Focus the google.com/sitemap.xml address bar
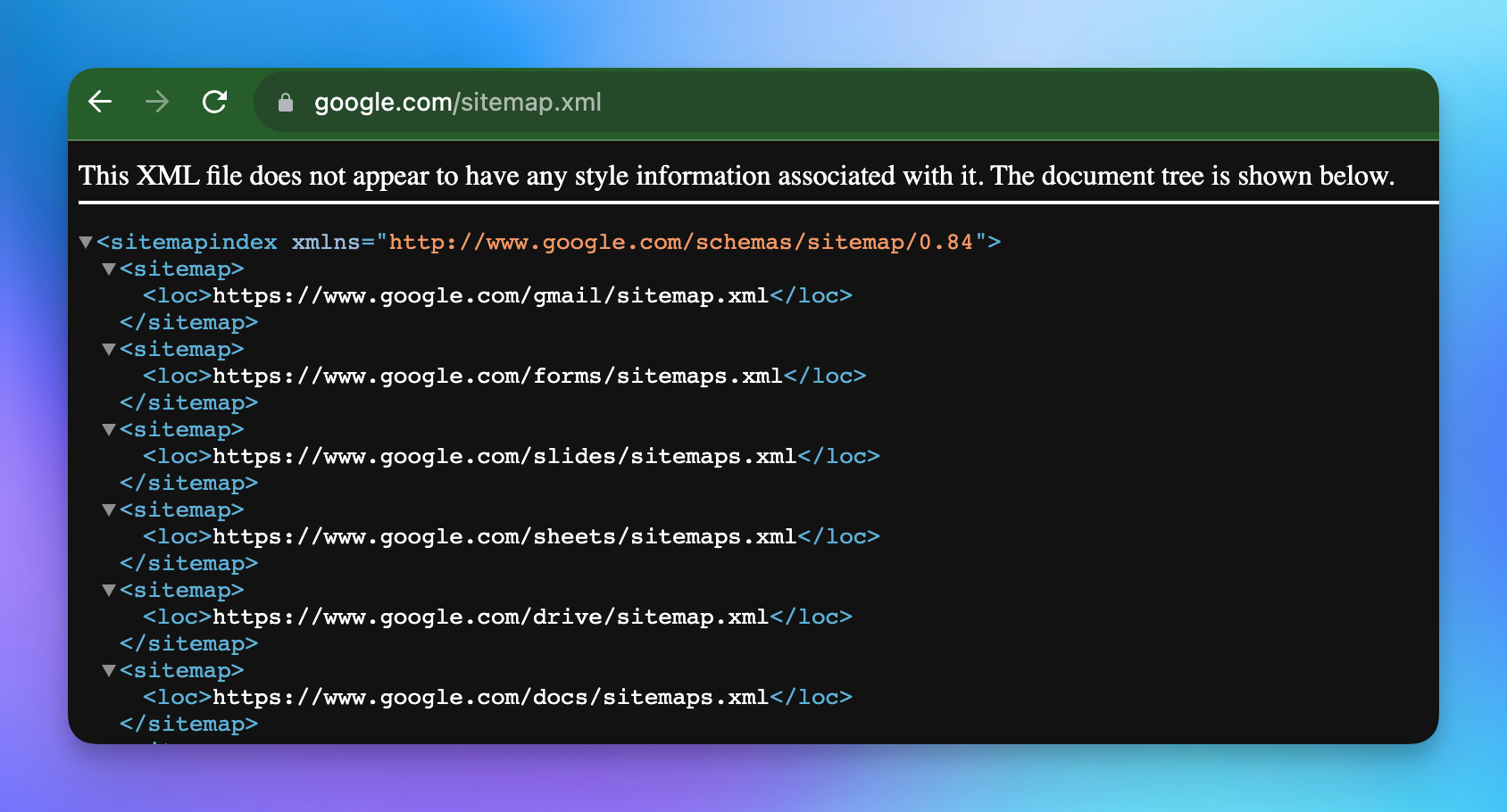1507x812 pixels. point(845,102)
